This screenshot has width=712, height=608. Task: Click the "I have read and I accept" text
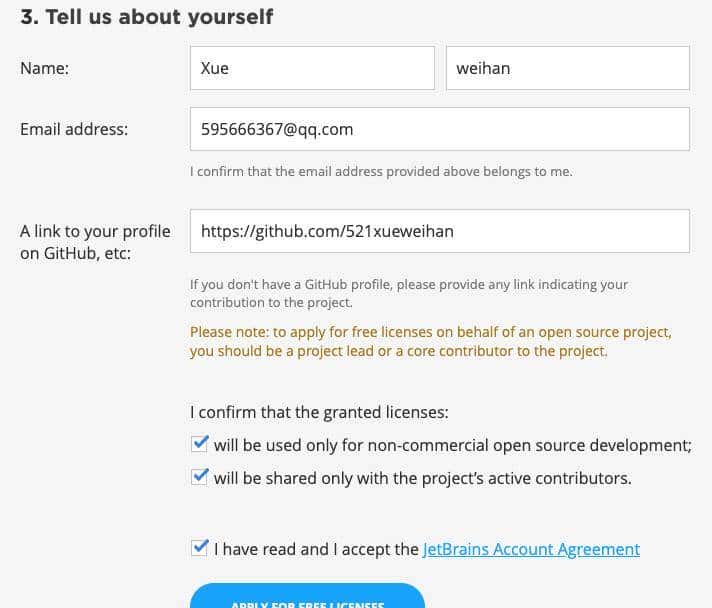pyautogui.click(x=316, y=549)
